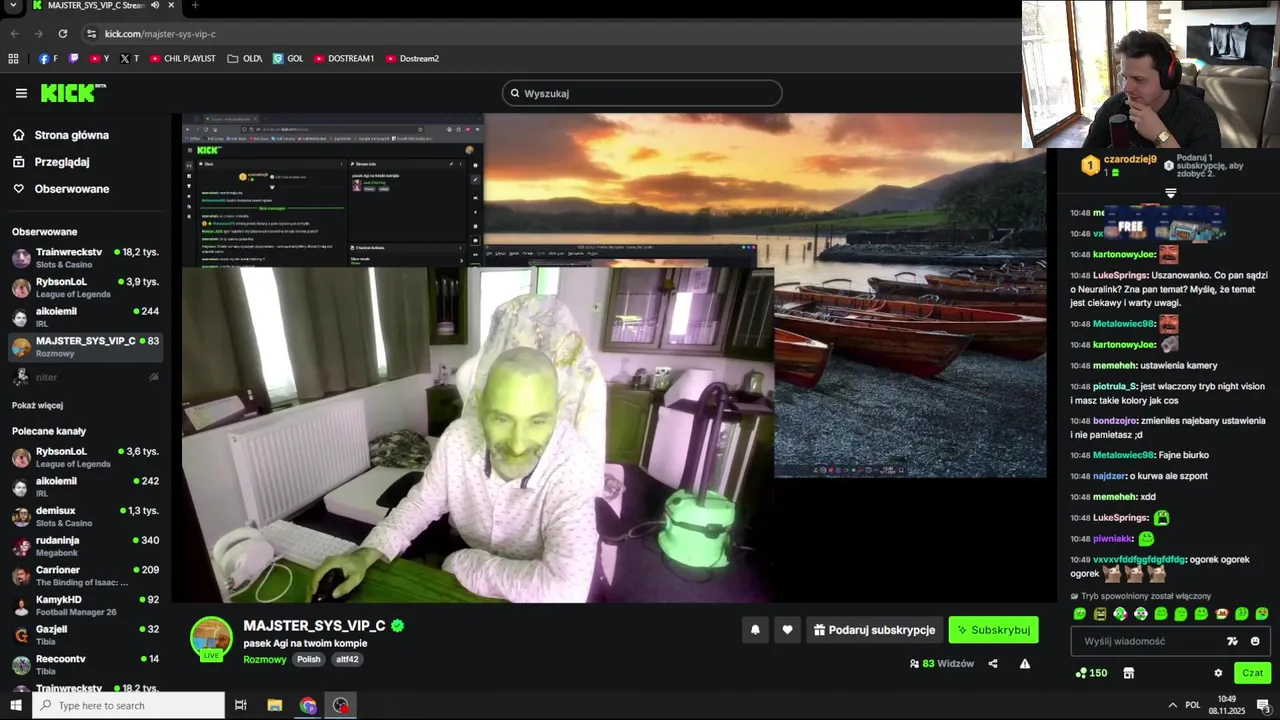
Task: Select MAJSTER_SYS_VIP_C in the sidebar
Action: coord(86,347)
